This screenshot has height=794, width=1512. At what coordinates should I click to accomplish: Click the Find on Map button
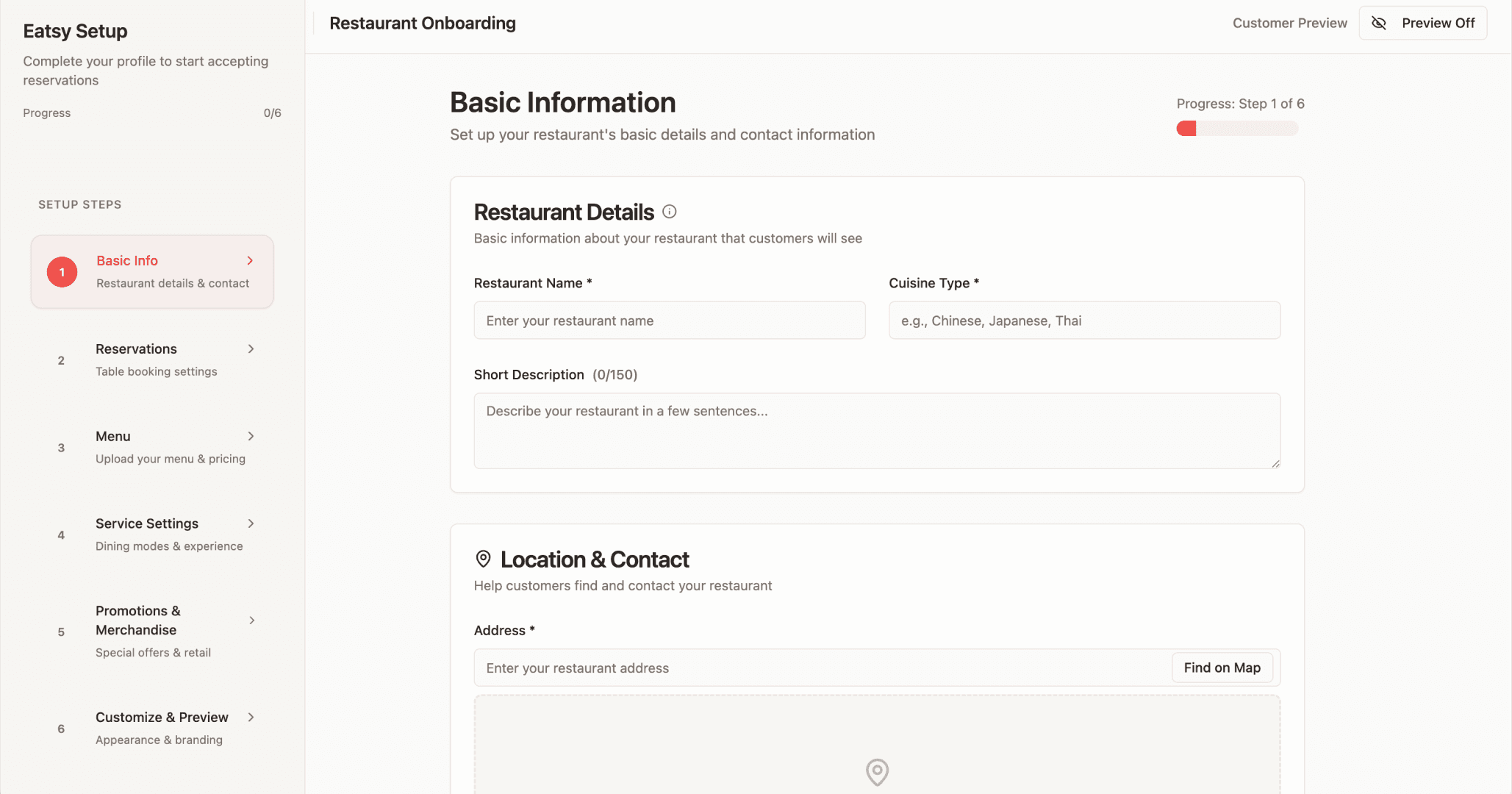point(1222,668)
